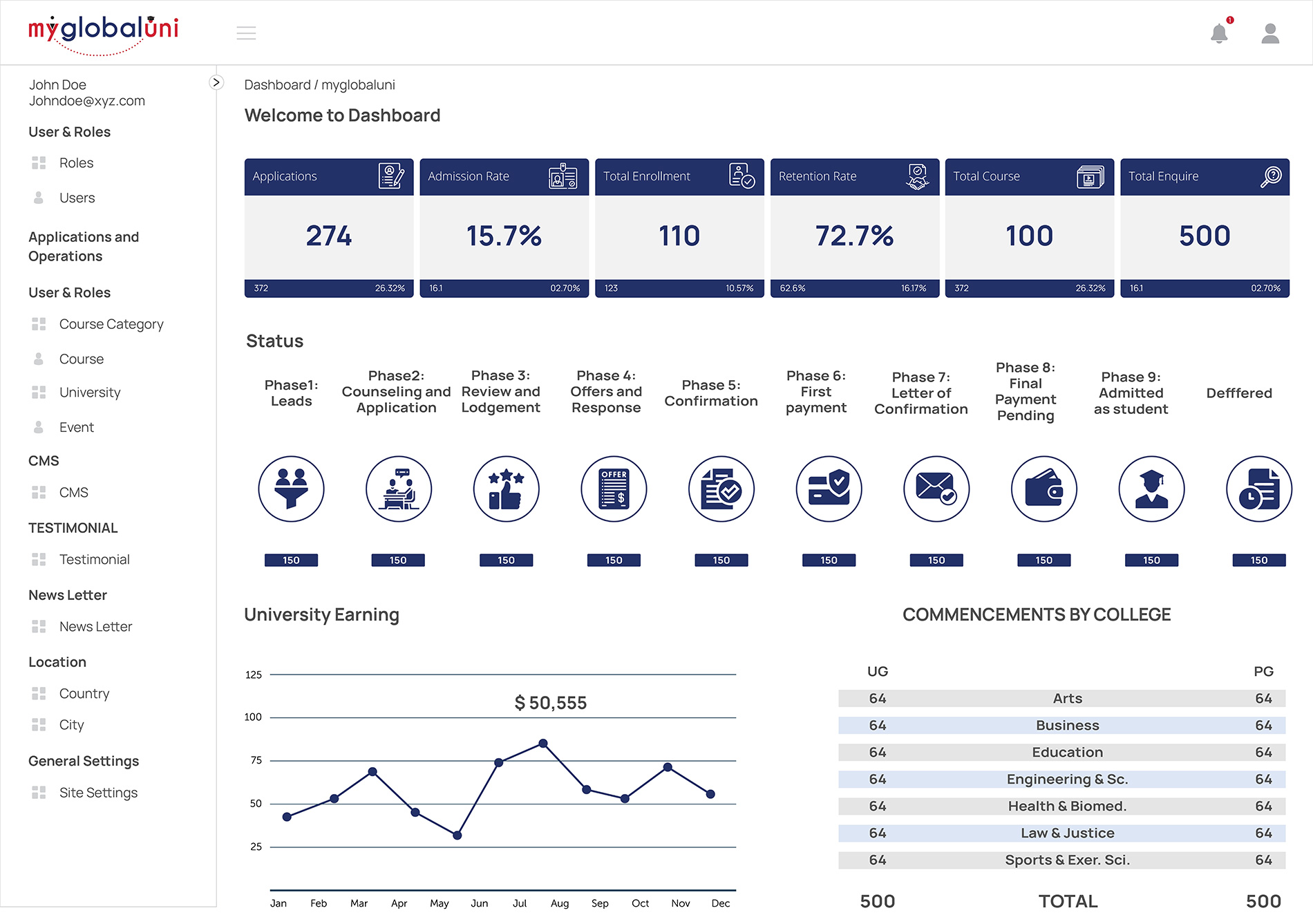Click the 150 badge under Phase 5 Confirmation

coord(721,560)
